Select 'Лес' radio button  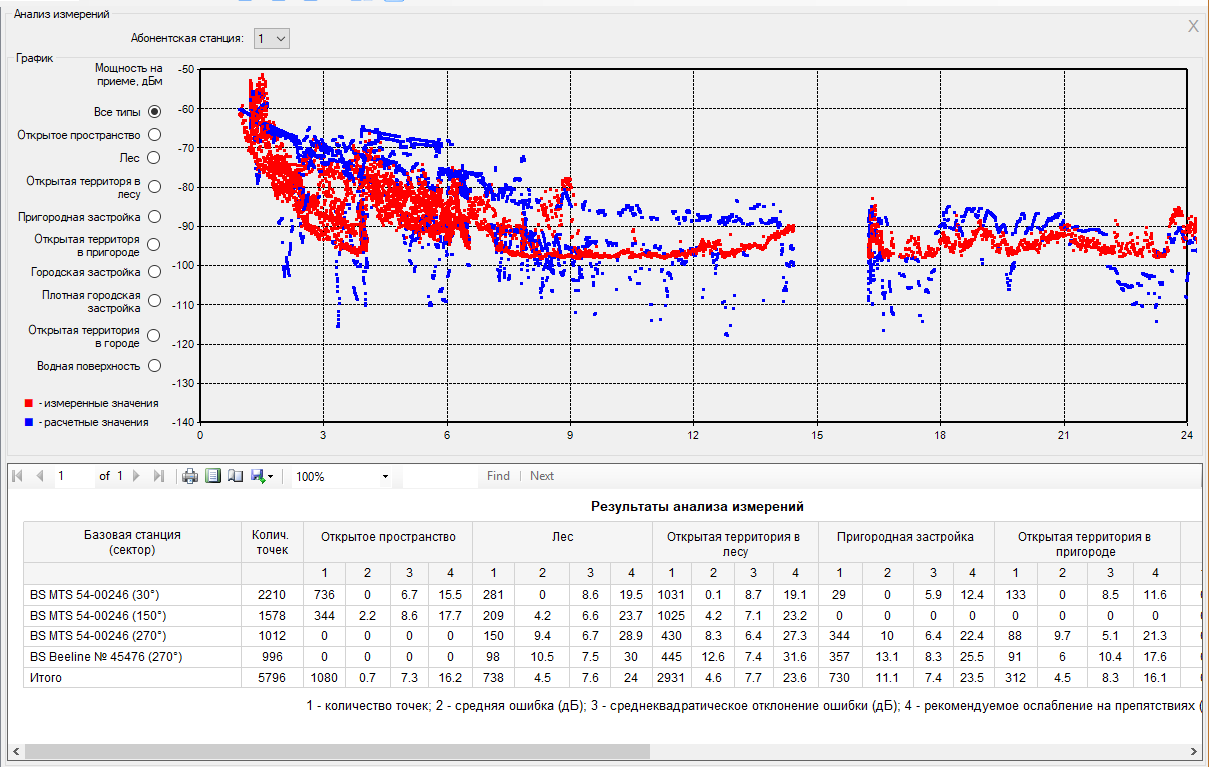coord(154,157)
